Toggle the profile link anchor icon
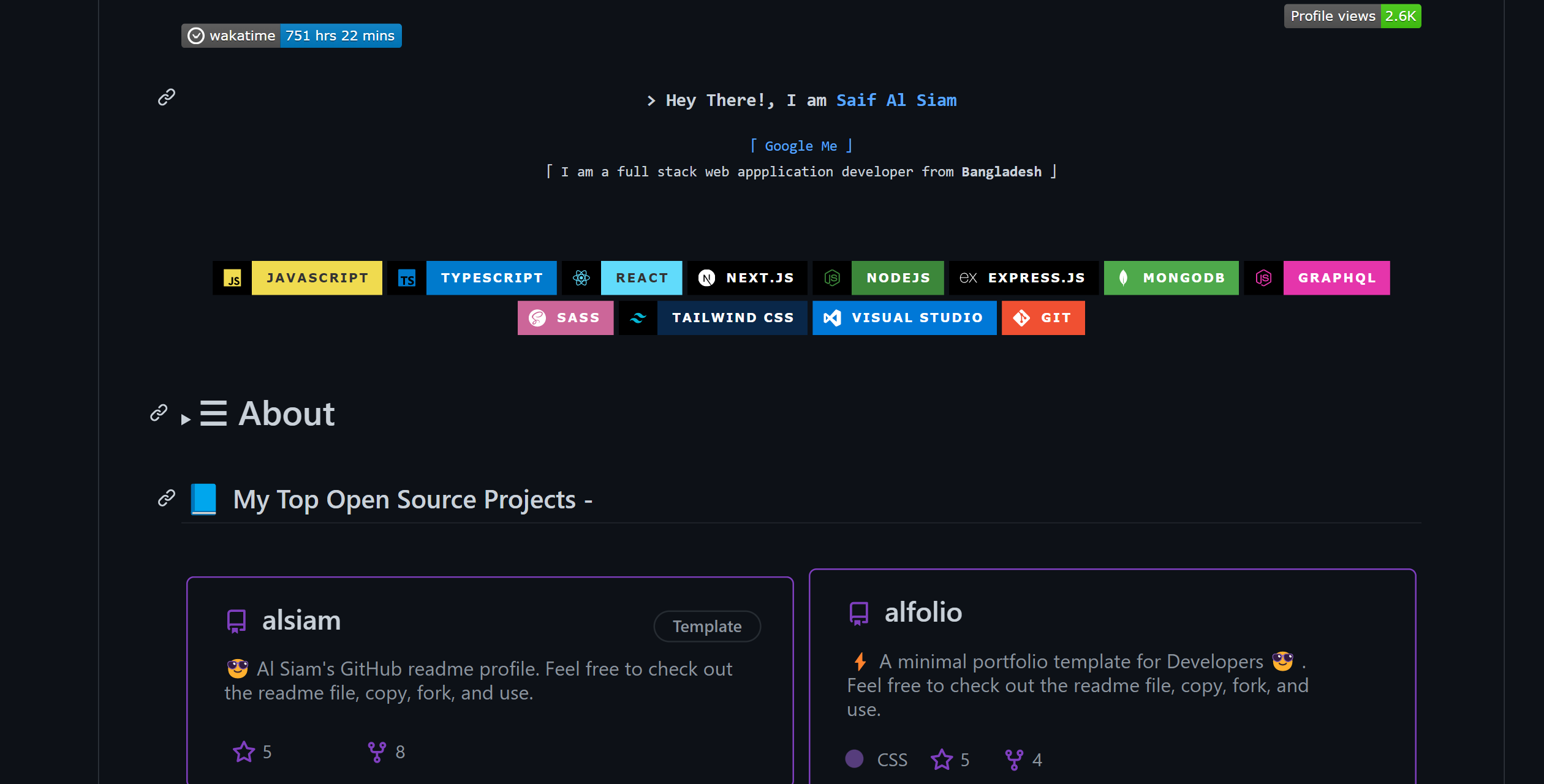Screen dimensions: 1544x784 pyautogui.click(x=167, y=97)
